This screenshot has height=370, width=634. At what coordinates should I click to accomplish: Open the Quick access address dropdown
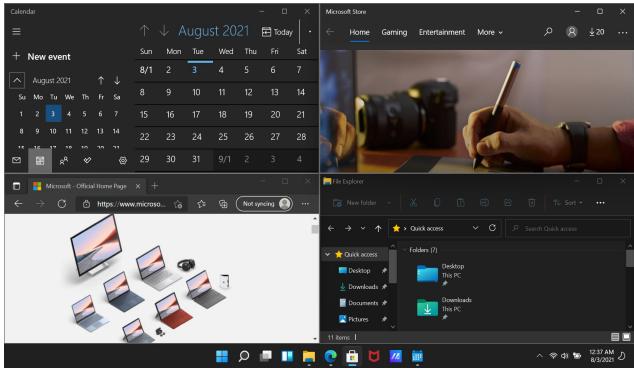pyautogui.click(x=476, y=228)
